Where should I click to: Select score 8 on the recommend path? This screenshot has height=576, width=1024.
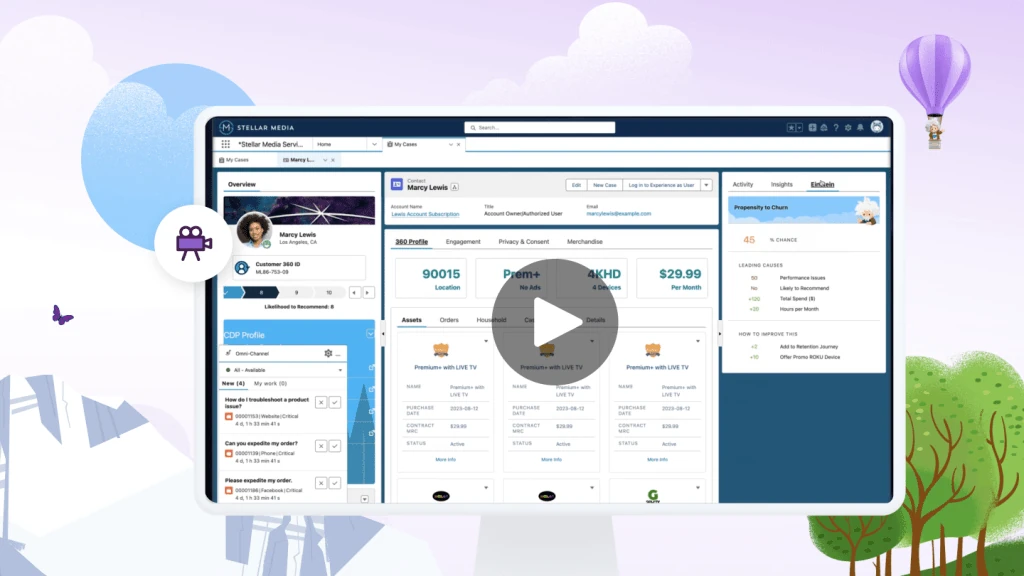(261, 293)
